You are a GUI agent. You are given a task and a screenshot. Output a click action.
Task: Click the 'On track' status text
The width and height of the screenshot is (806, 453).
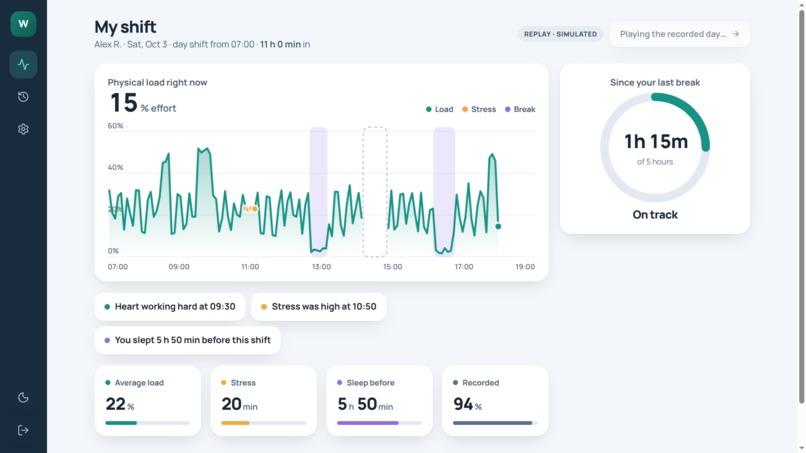(x=655, y=214)
